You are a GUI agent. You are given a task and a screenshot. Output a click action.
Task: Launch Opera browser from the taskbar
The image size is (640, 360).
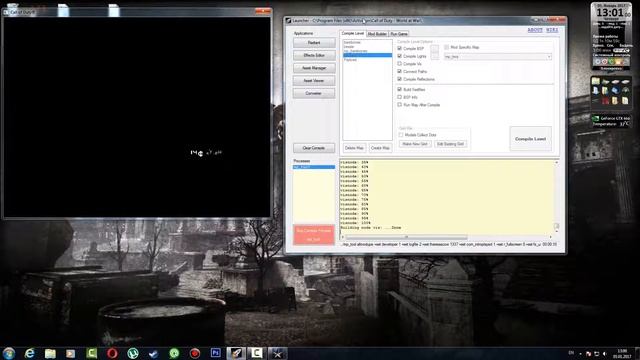point(112,353)
